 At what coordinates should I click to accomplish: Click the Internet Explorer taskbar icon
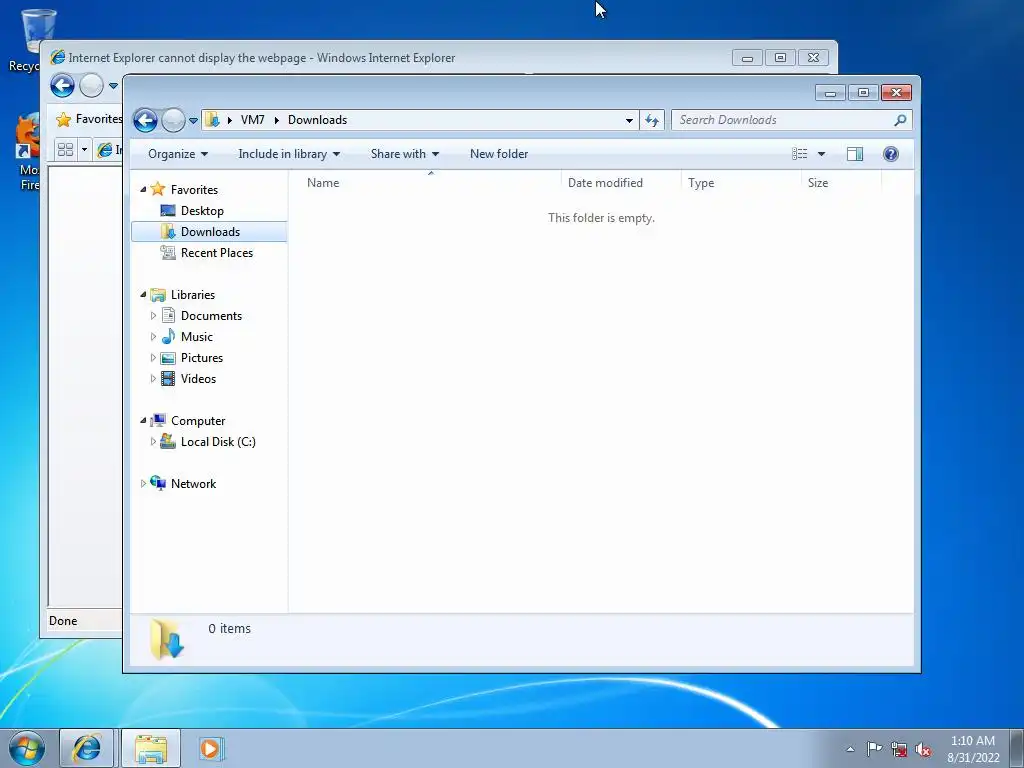point(87,748)
